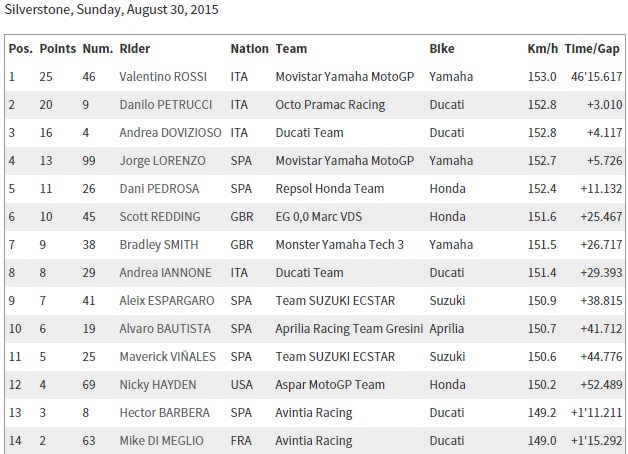628x454 pixels.
Task: Click on Dani PEDROSA's name
Action: tap(155, 188)
